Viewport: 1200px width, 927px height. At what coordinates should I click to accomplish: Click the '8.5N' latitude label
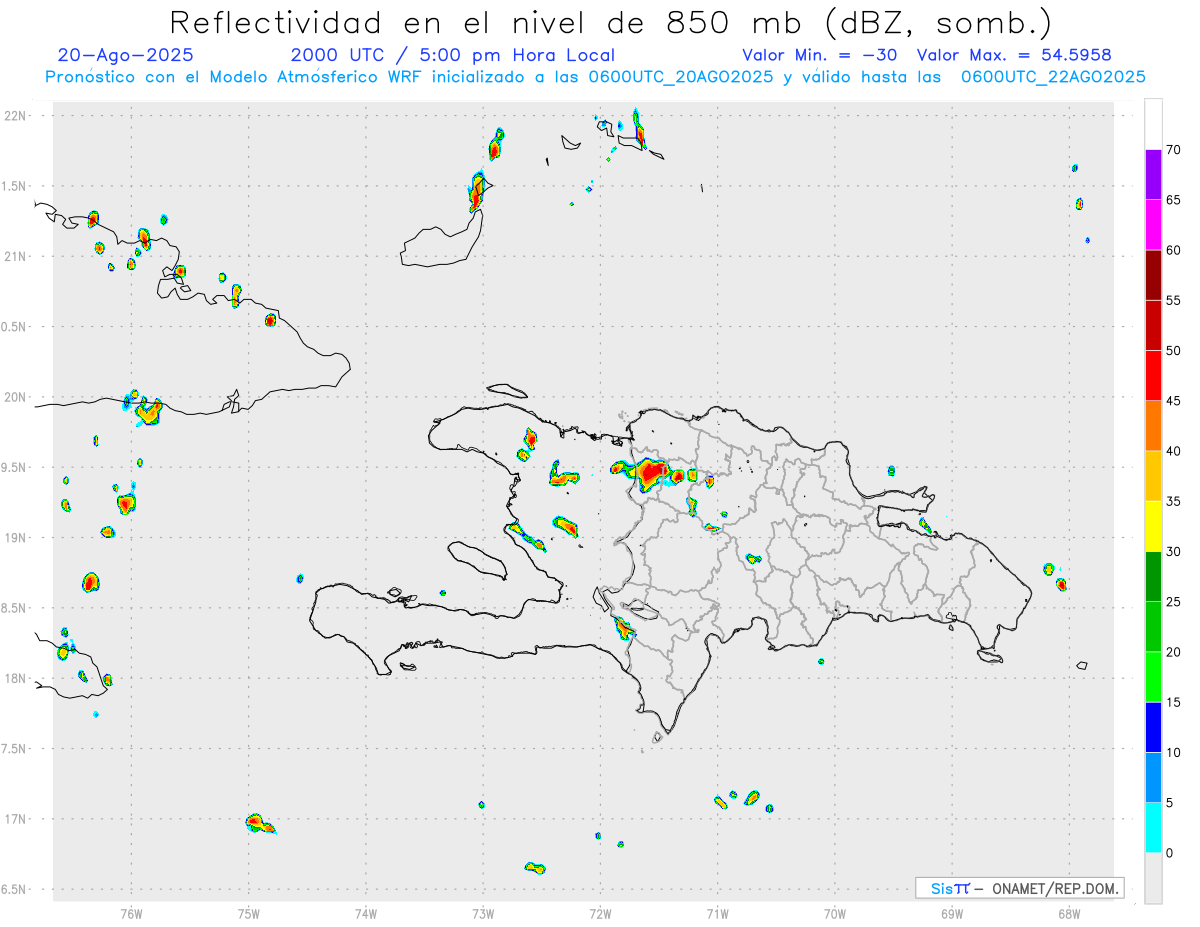click(15, 608)
